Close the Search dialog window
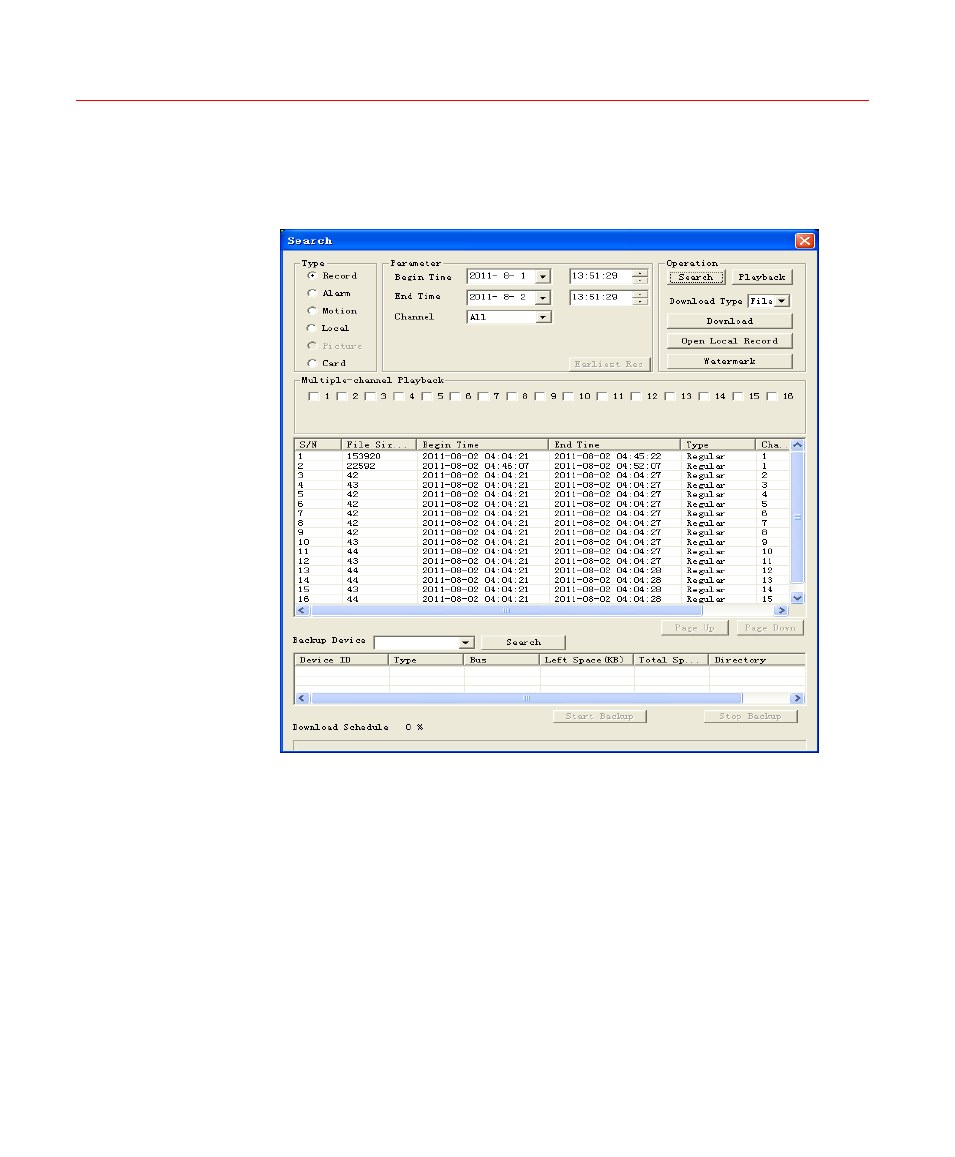 pos(804,241)
